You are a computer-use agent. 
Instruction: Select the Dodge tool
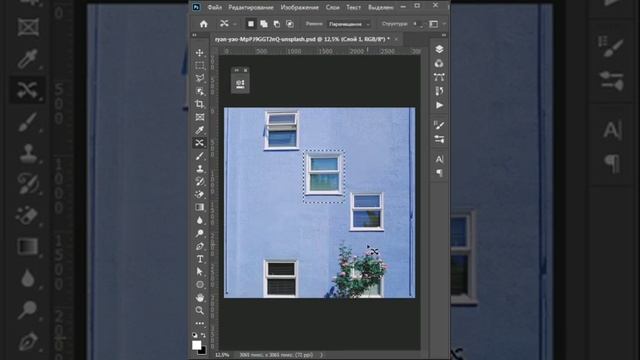click(x=200, y=233)
